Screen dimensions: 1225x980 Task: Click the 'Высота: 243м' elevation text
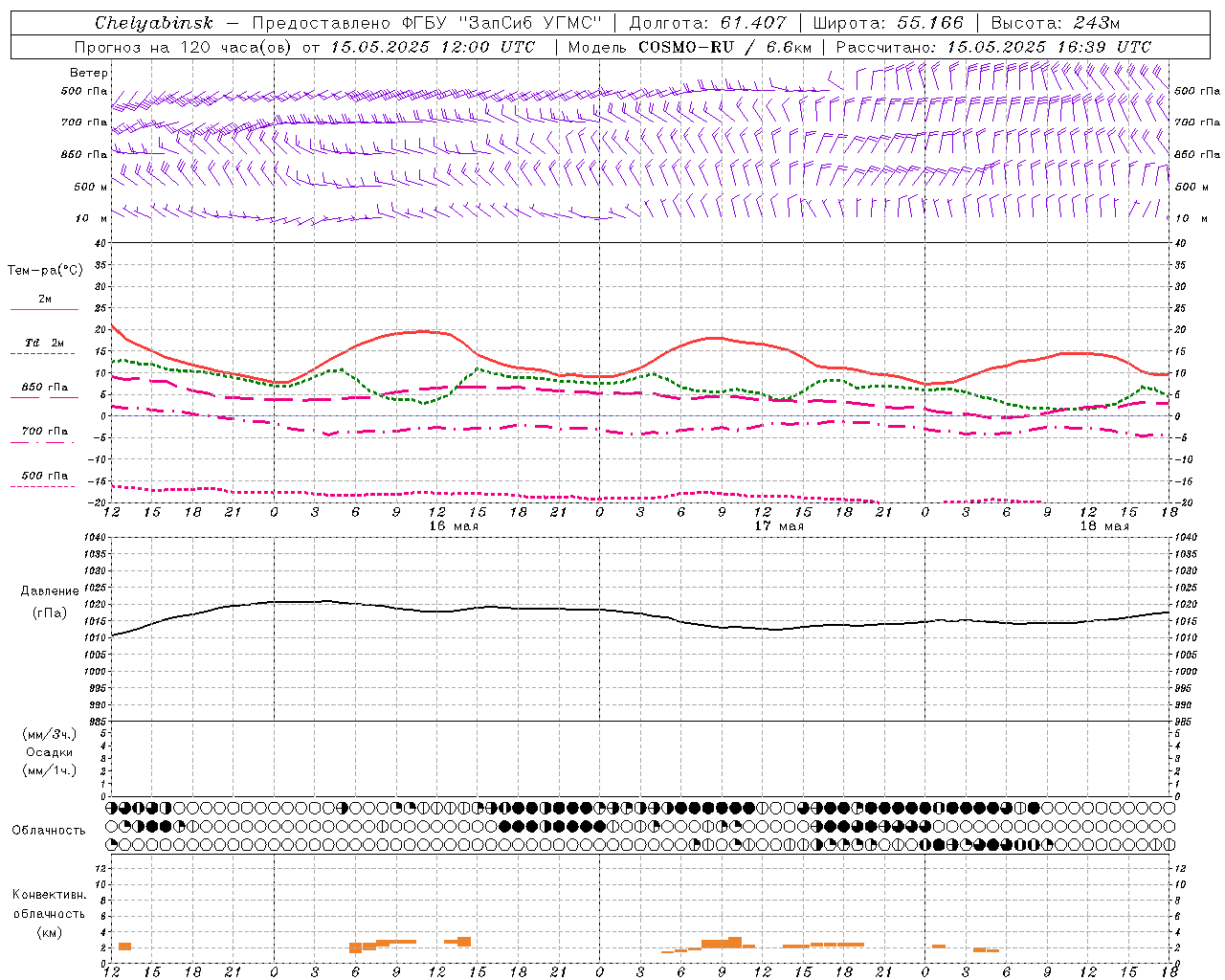[1056, 23]
